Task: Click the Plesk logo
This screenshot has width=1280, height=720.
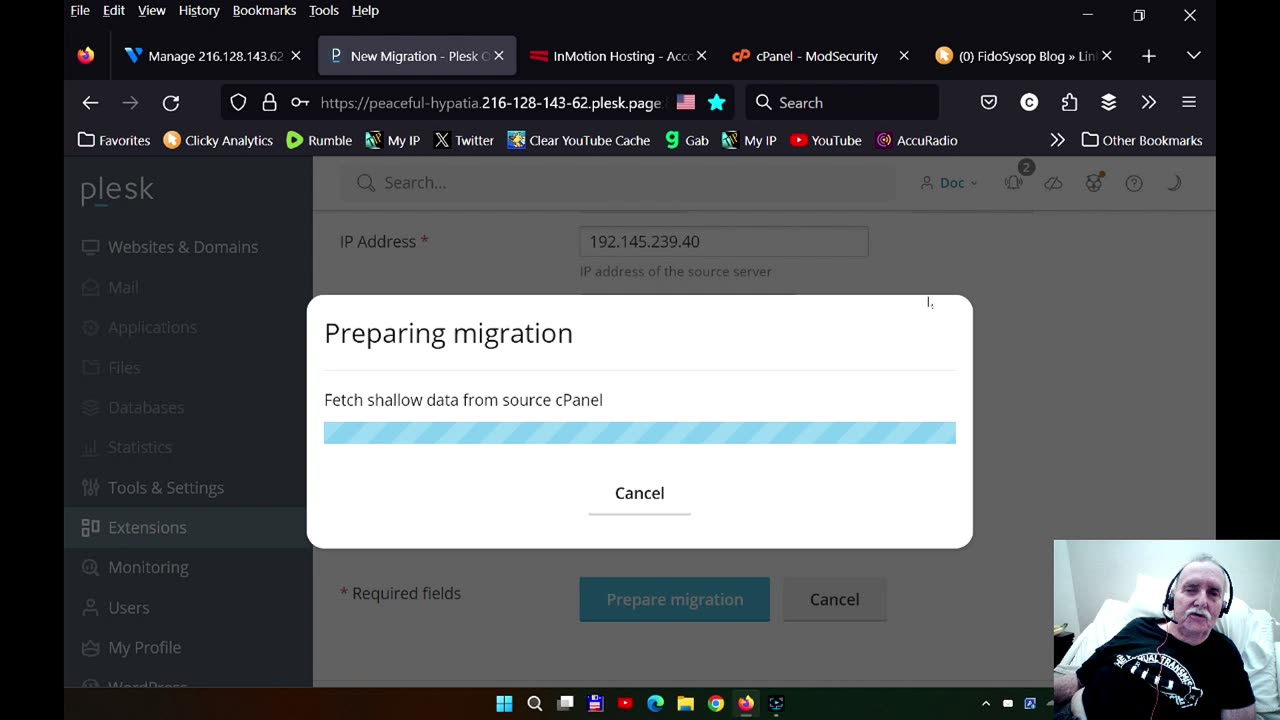Action: pos(117,189)
